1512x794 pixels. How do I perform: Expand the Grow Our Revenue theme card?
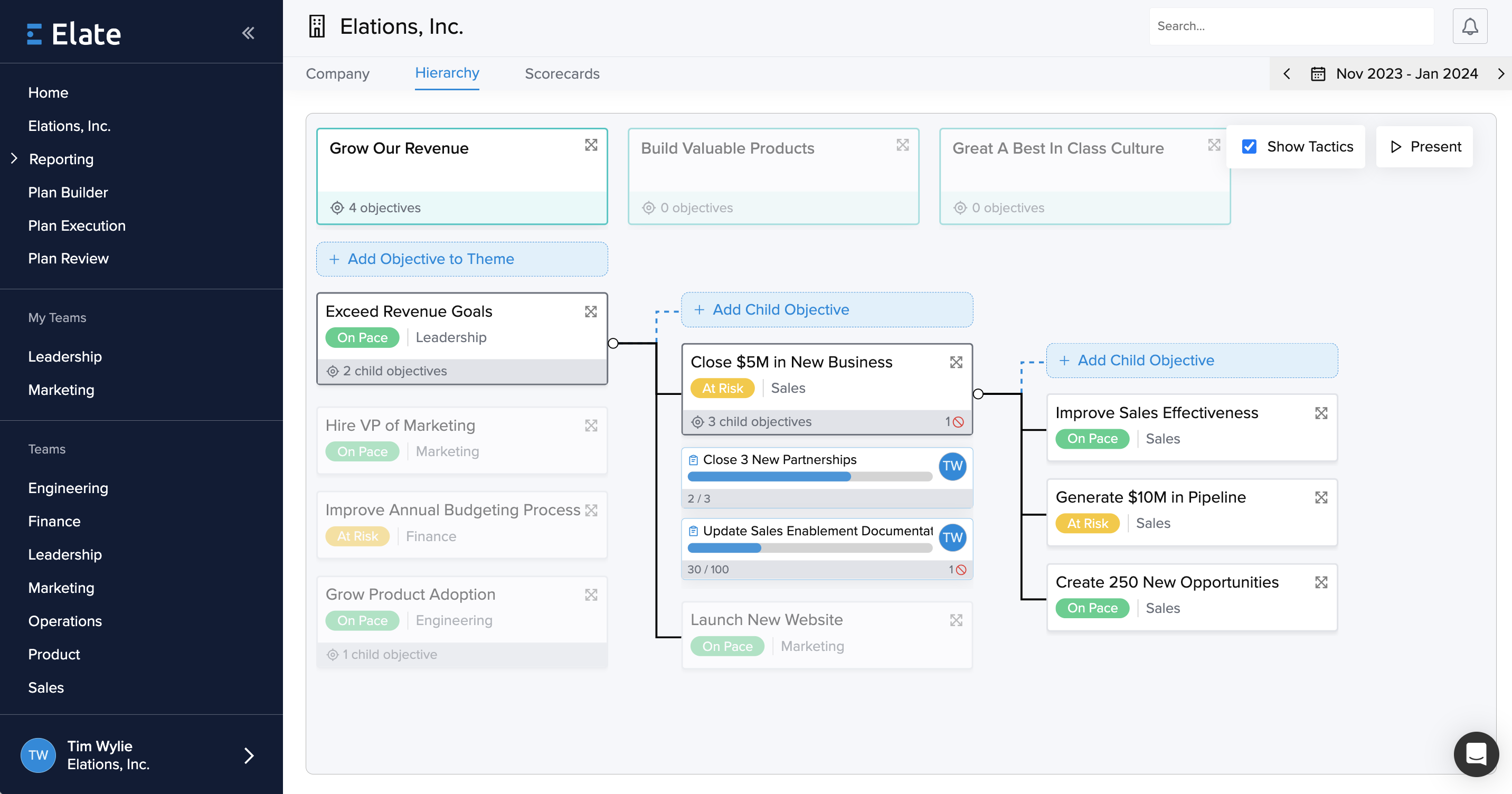pyautogui.click(x=590, y=145)
